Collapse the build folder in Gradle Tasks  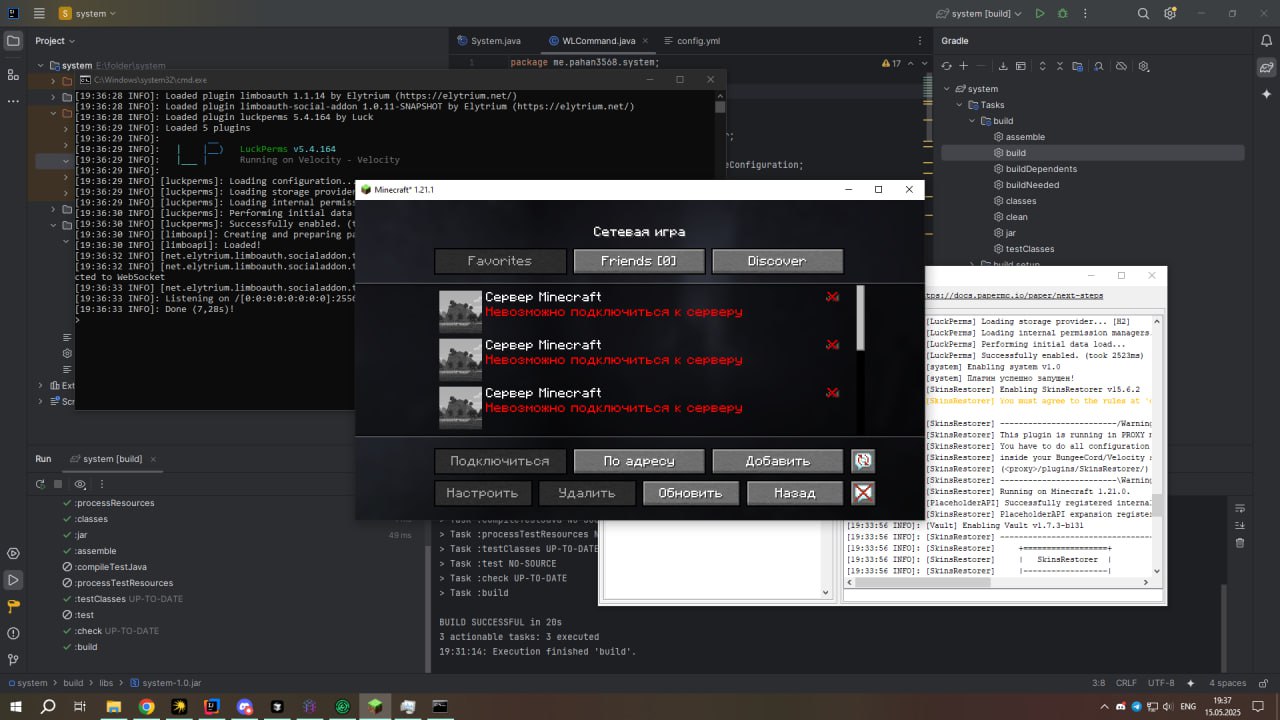coord(971,121)
